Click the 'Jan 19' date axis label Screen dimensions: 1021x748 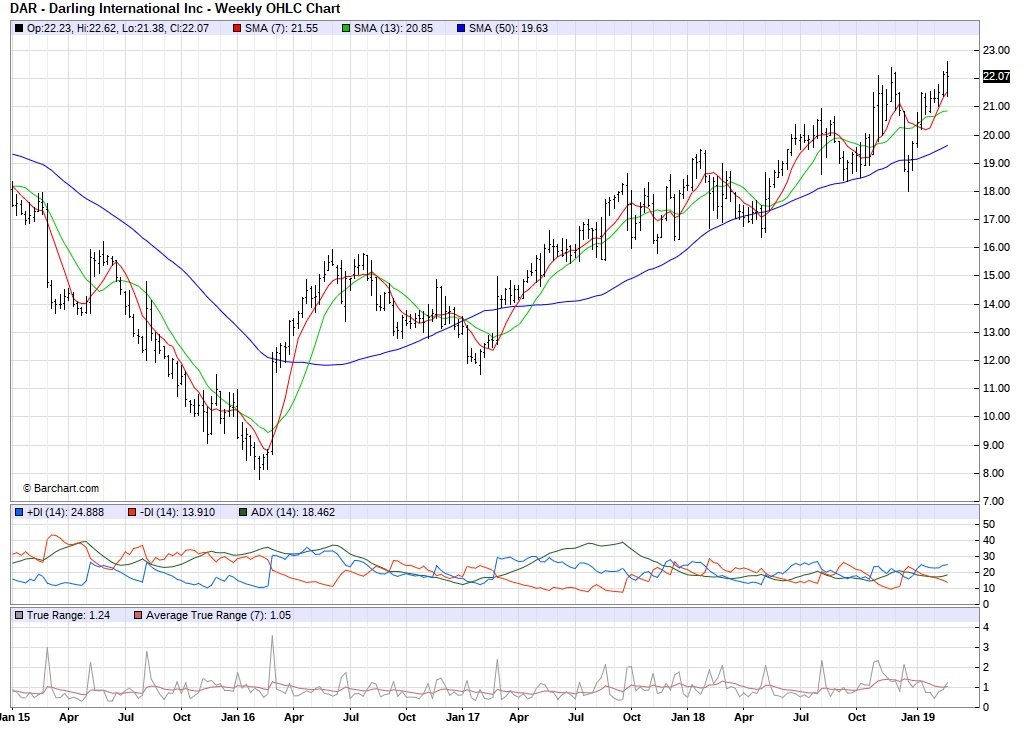click(x=917, y=717)
